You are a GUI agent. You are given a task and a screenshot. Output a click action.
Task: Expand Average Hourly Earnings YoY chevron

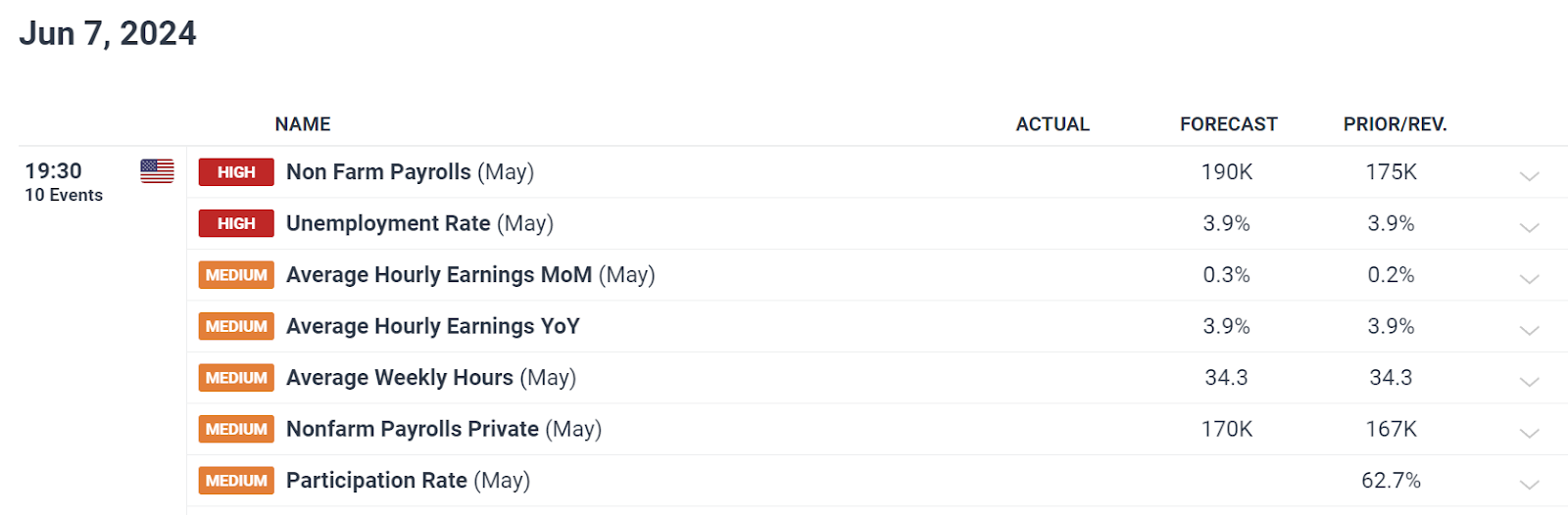(1529, 330)
